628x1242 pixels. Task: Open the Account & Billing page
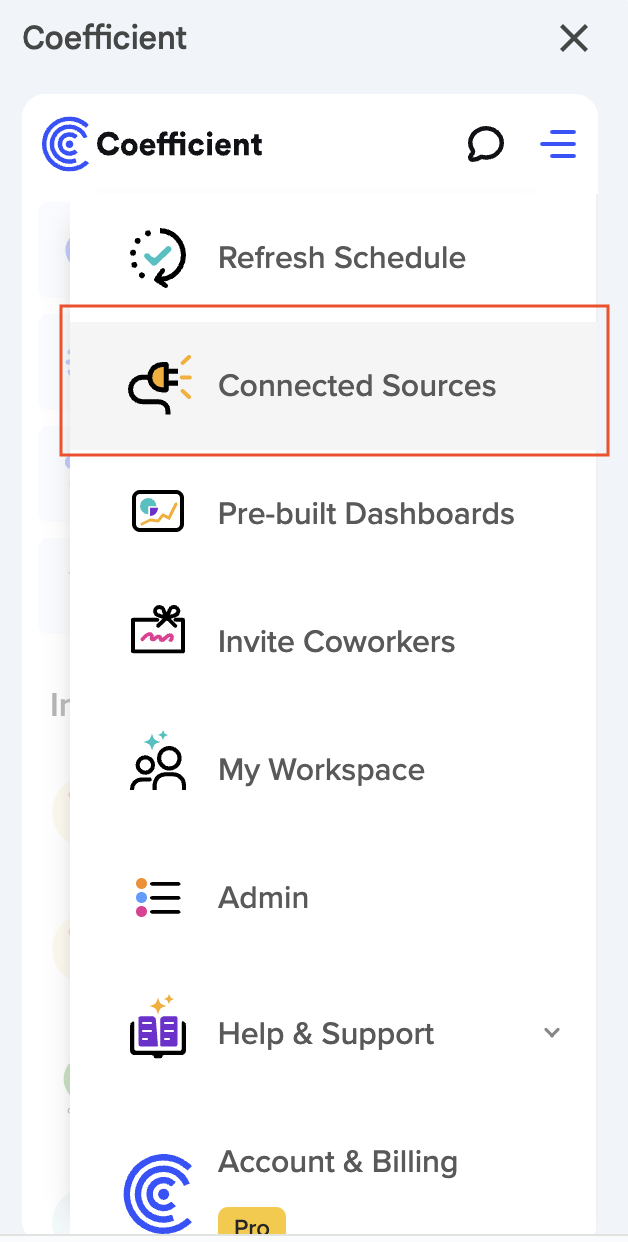pyautogui.click(x=338, y=1162)
